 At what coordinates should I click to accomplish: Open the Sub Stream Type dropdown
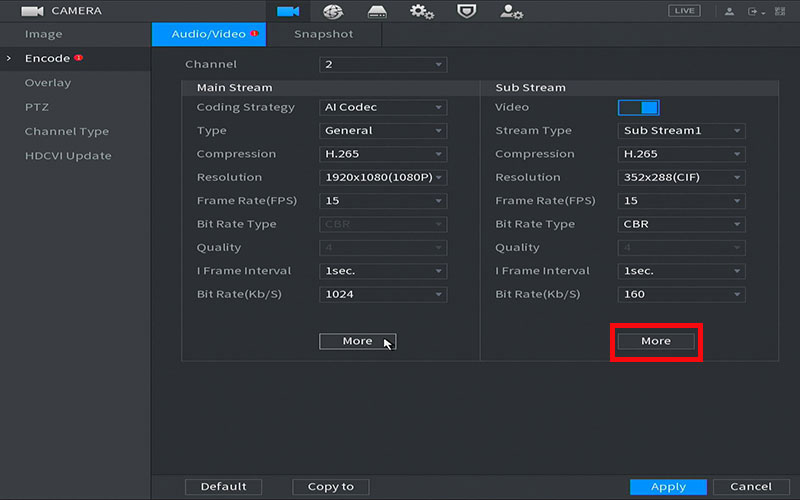click(681, 131)
